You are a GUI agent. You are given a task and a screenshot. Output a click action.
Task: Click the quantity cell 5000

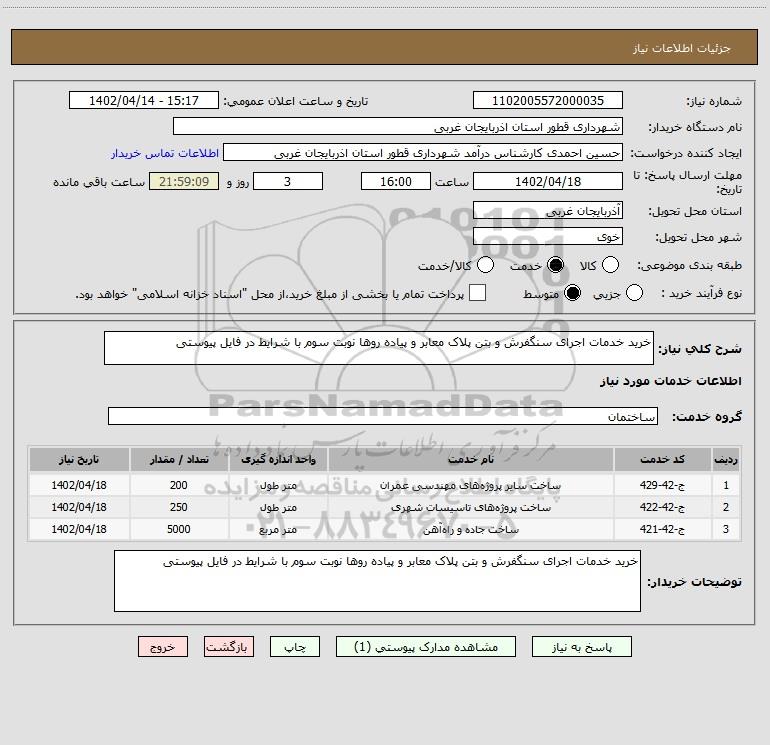(x=179, y=529)
